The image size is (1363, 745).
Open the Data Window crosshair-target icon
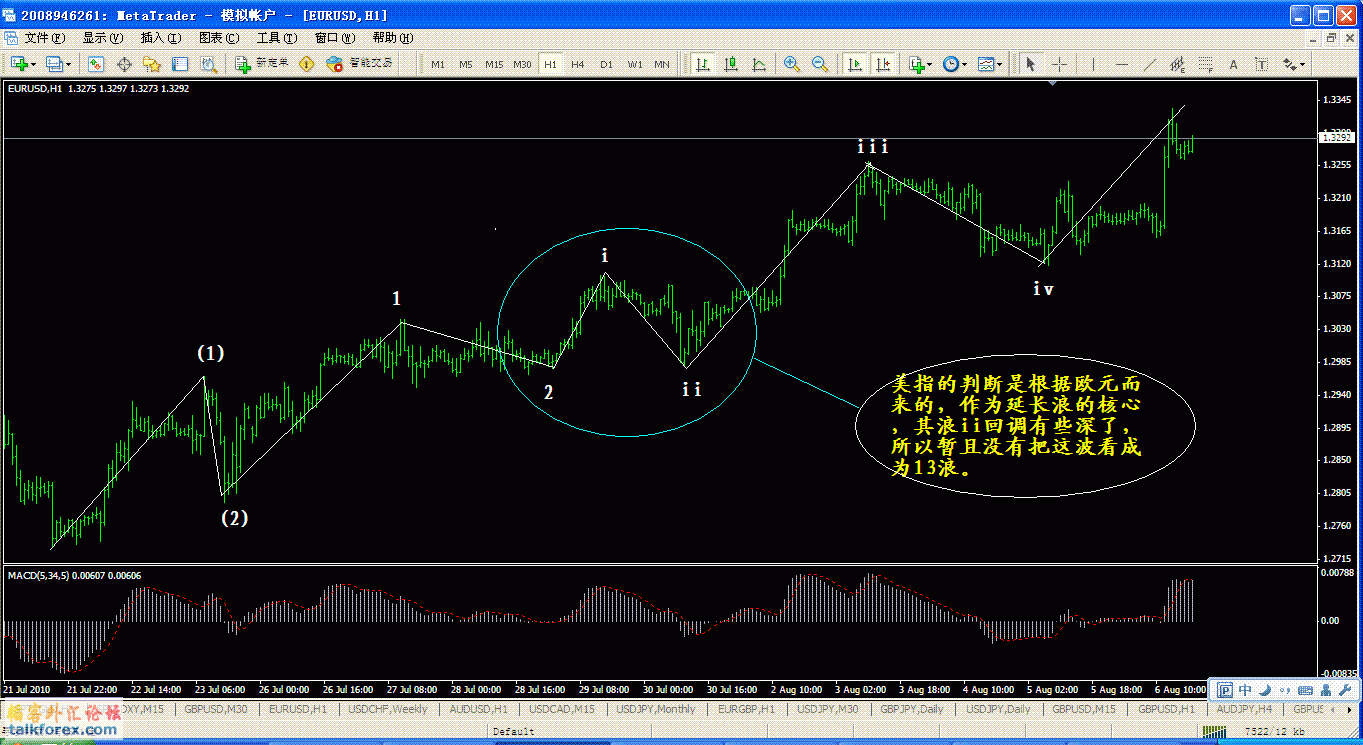124,64
